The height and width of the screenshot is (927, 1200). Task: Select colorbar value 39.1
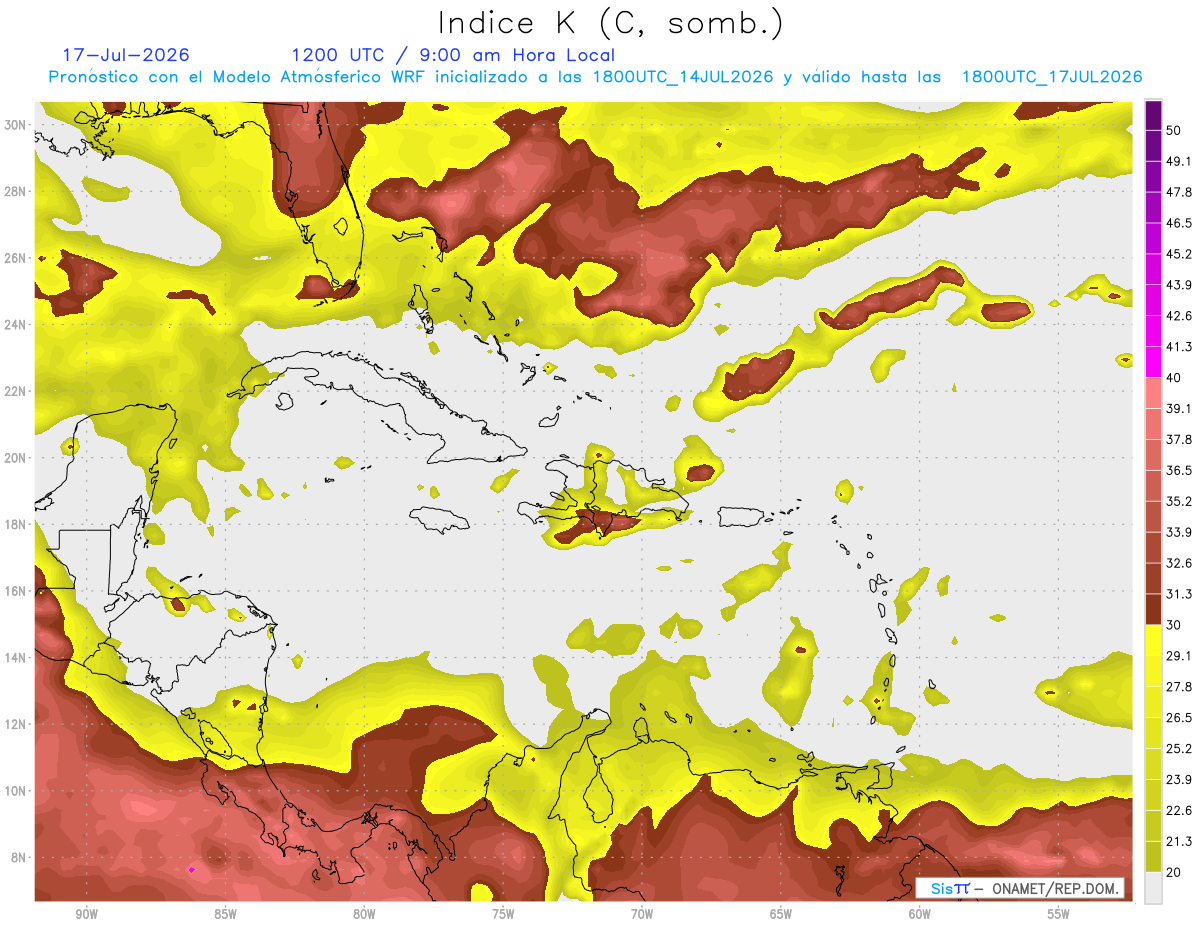(1179, 408)
